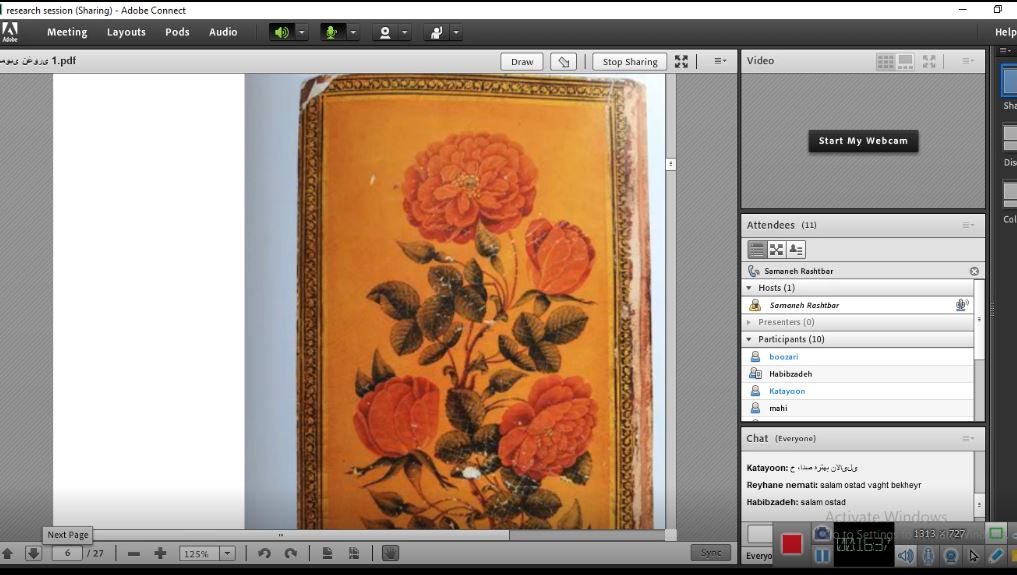Select host Samaneh Rashtbar in attendee list
This screenshot has height=575, width=1017.
pos(857,305)
